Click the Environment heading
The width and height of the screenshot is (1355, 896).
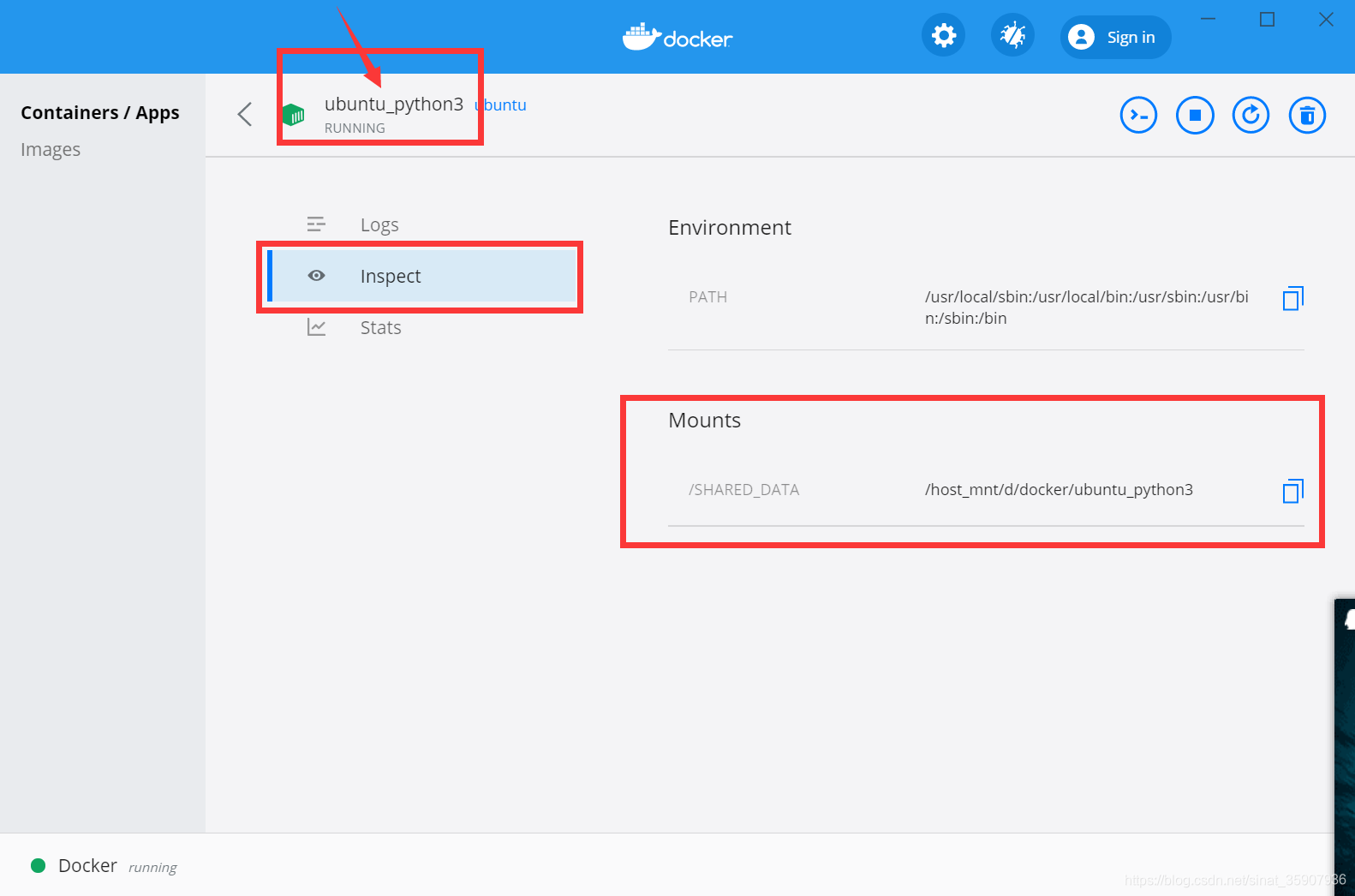tap(730, 228)
